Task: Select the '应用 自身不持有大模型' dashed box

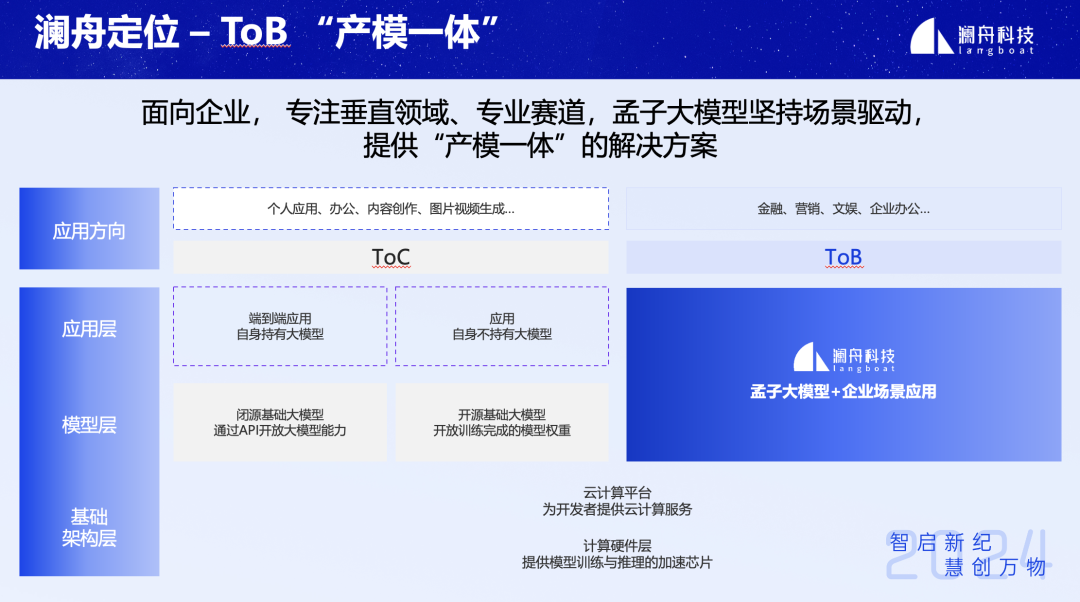Action: click(501, 326)
